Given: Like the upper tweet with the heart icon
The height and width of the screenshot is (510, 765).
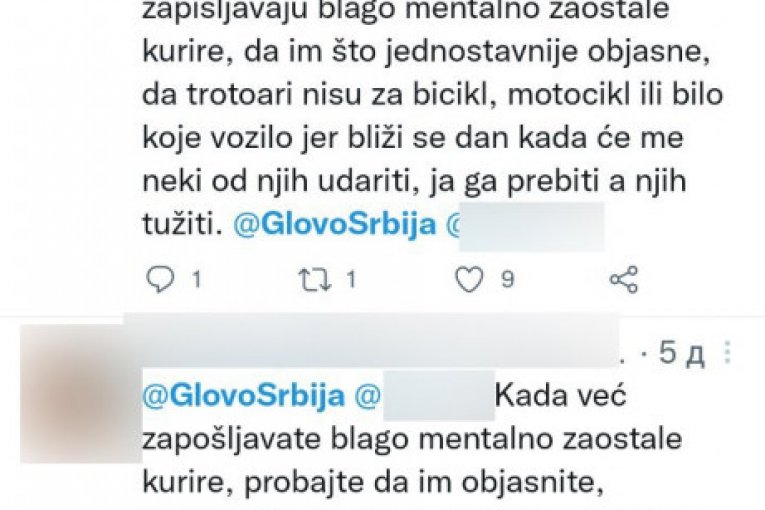Looking at the screenshot, I should (469, 280).
